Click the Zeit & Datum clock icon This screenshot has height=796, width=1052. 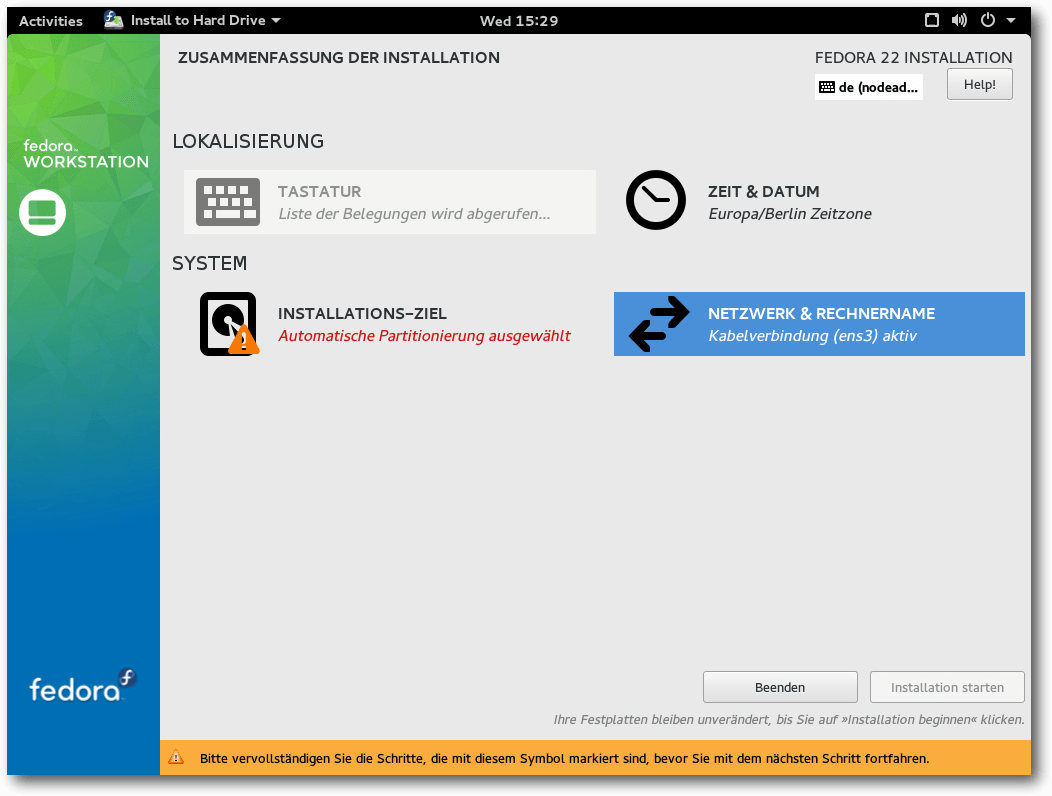[x=655, y=200]
